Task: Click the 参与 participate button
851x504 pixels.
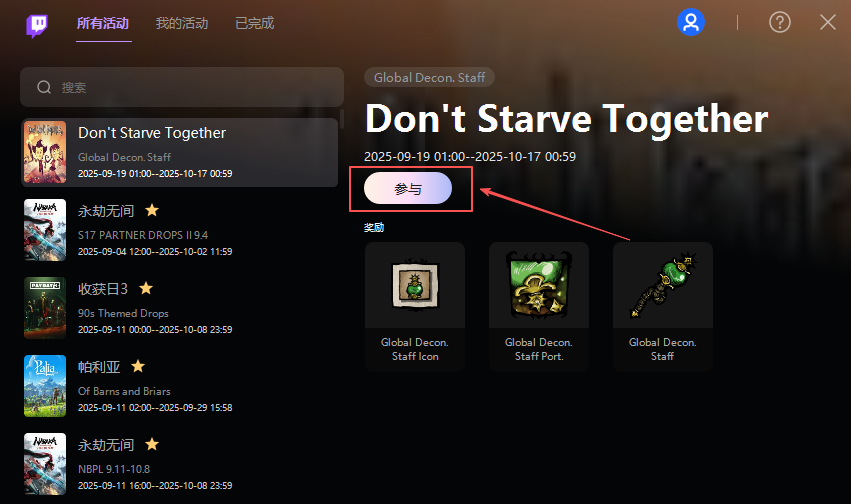Action: click(x=408, y=188)
